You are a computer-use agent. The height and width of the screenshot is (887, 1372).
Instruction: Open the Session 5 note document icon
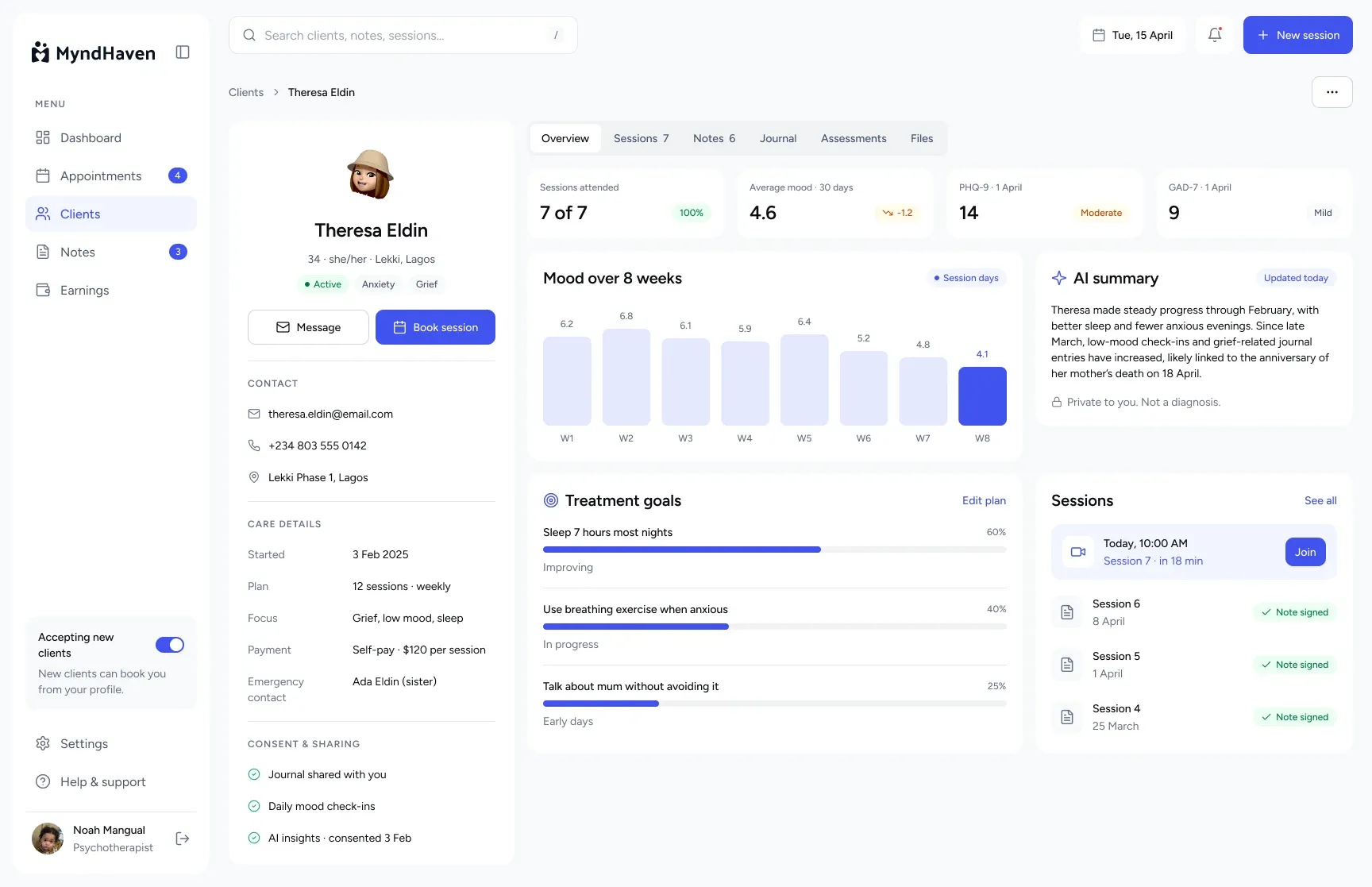click(1067, 665)
